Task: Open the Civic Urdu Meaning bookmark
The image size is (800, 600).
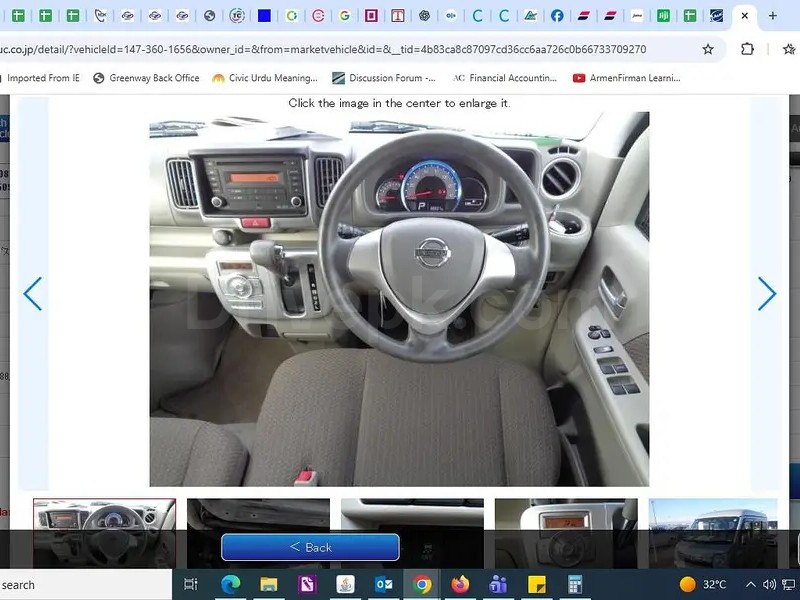Action: pyautogui.click(x=265, y=78)
